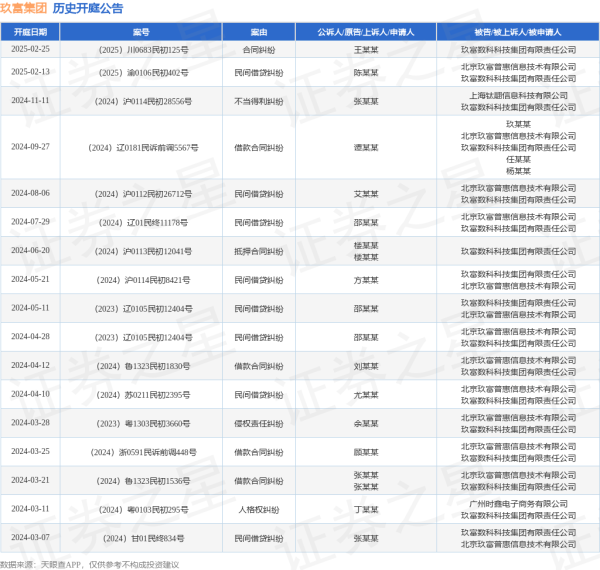The height and width of the screenshot is (570, 600).
Task: Click the 公诉人/原告/上诉人/申请人 column header
Action: point(366,32)
